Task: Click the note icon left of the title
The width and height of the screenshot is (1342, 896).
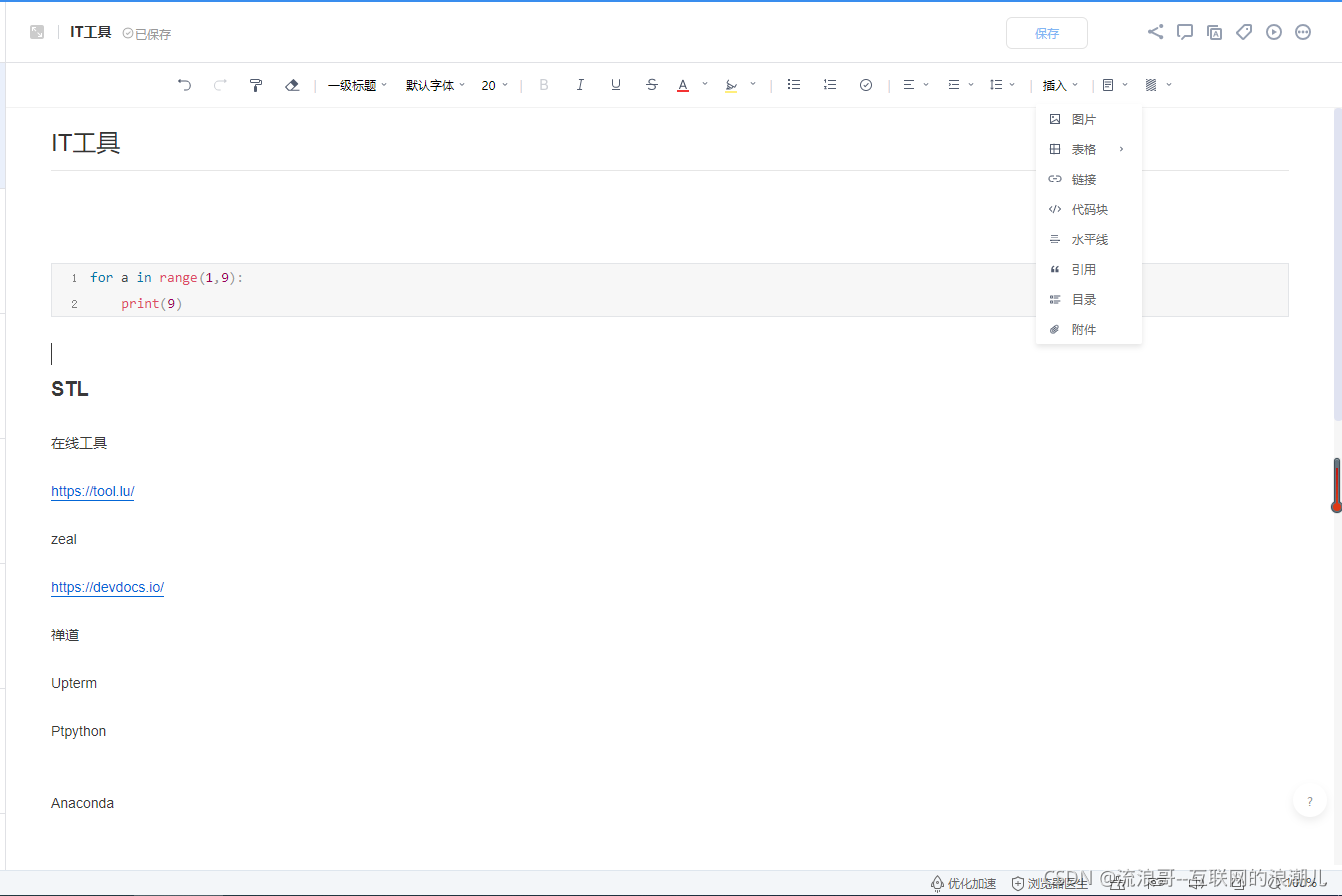Action: 37,32
